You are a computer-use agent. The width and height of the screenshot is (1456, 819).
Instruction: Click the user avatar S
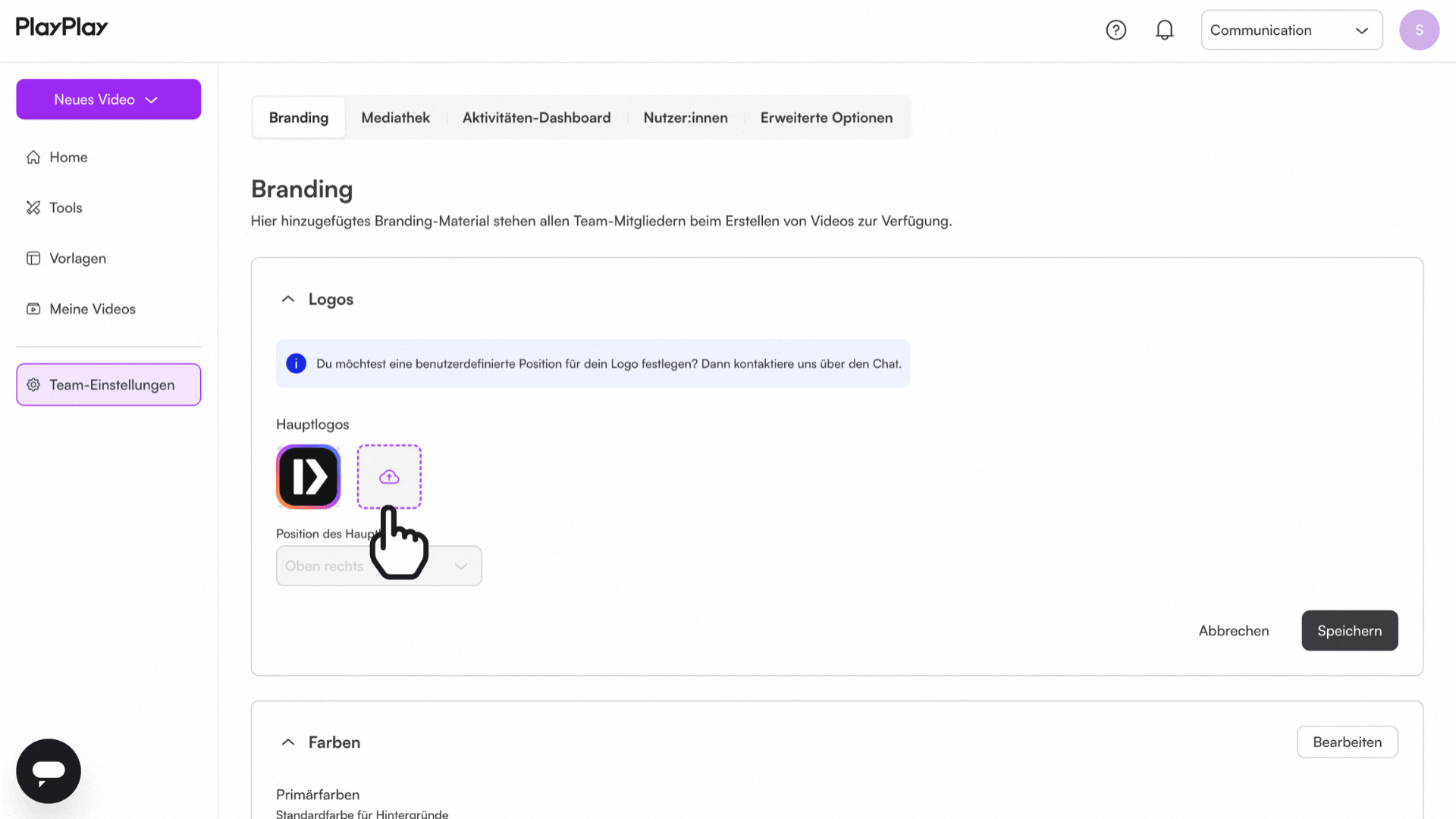click(x=1419, y=30)
